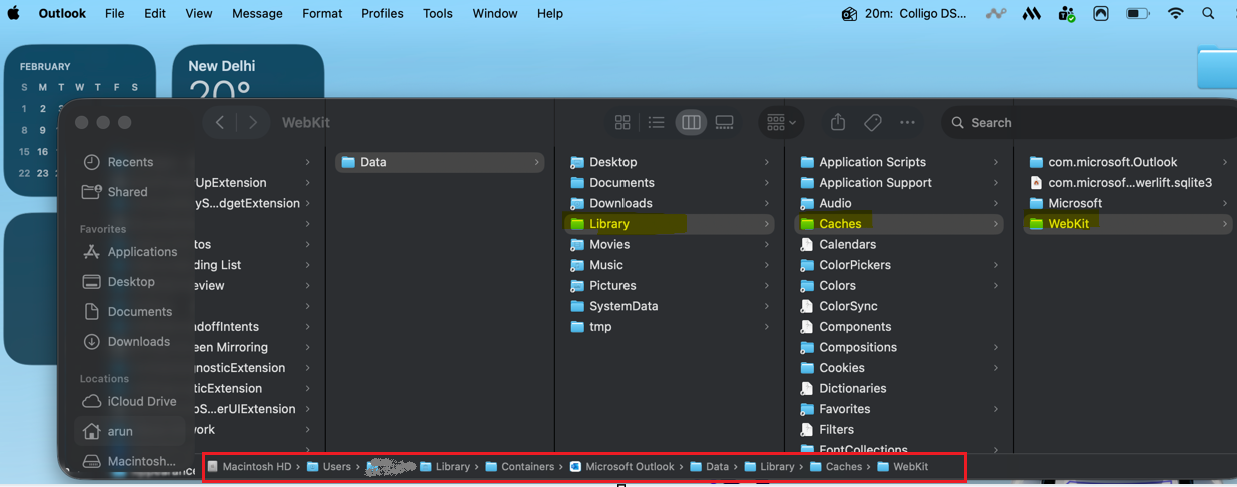Expand the Audio folder chevron
1237x487 pixels.
(996, 203)
